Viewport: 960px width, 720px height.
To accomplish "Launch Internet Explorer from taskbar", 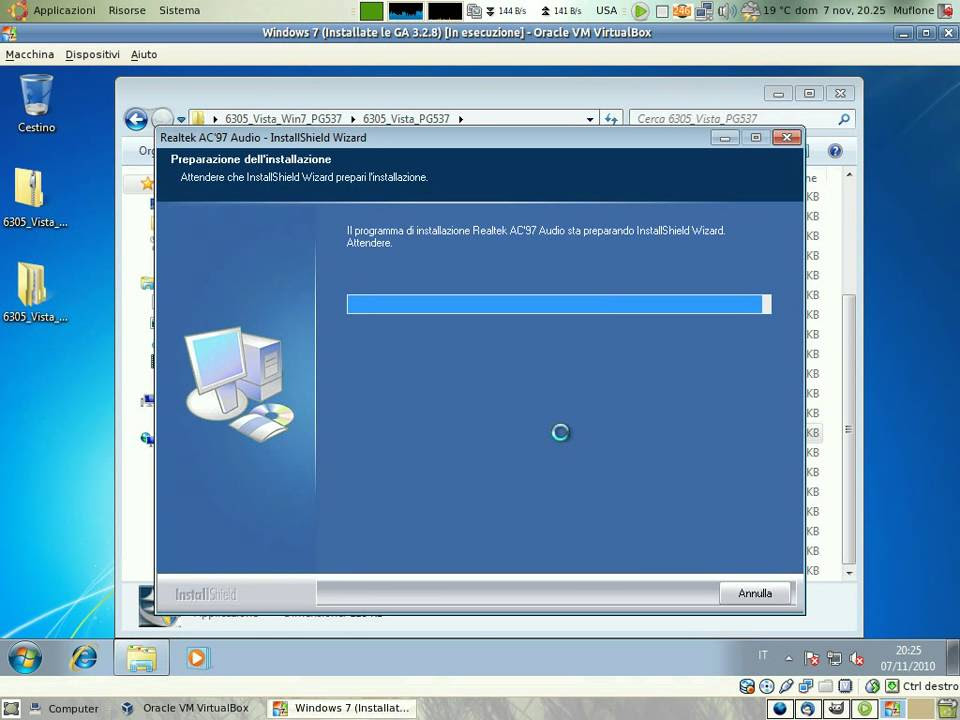I will [84, 658].
